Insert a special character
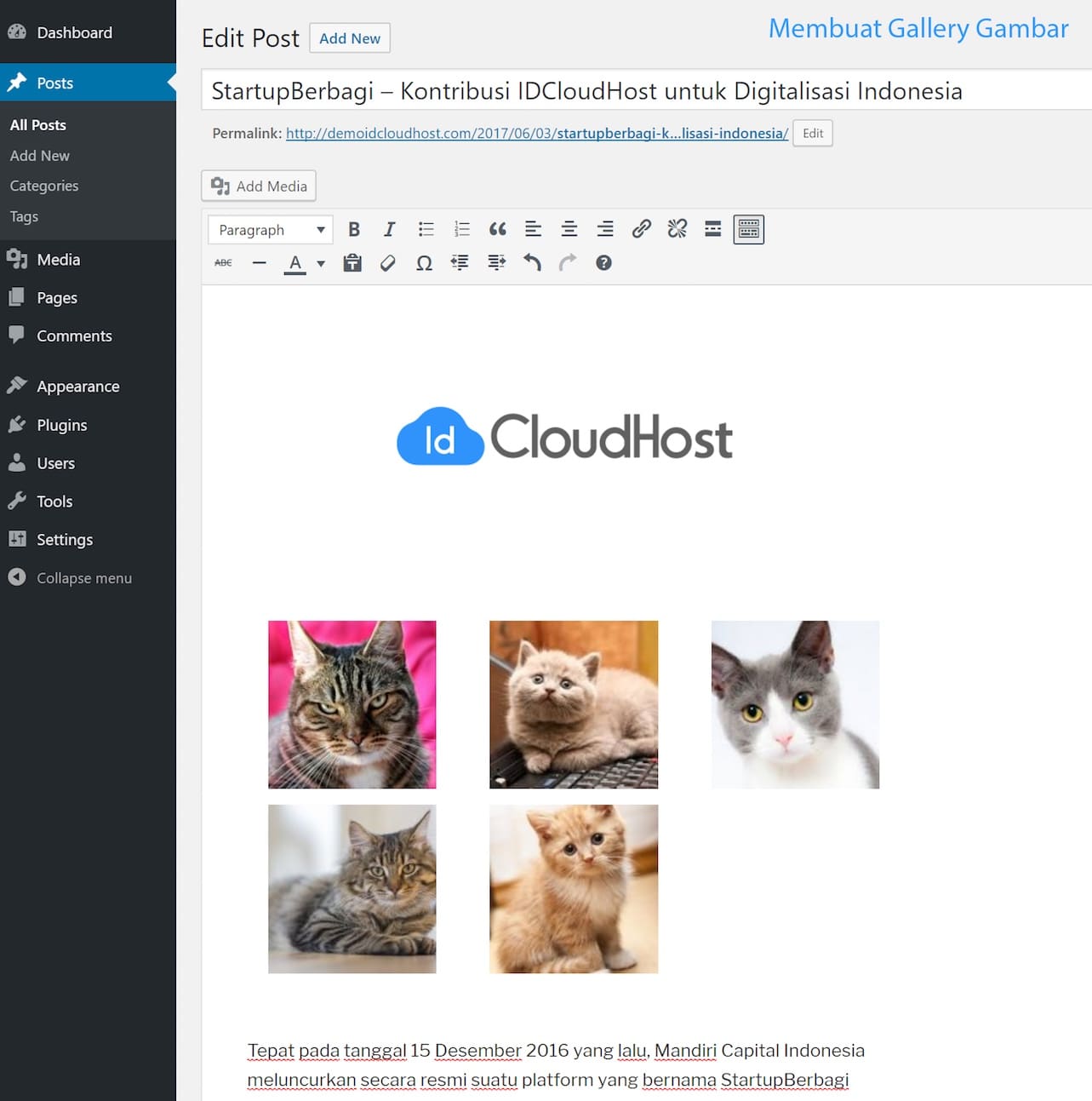1092x1101 pixels. point(424,263)
